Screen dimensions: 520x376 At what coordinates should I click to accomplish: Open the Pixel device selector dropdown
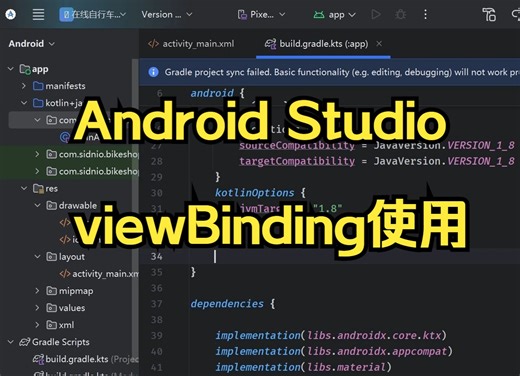pos(262,14)
